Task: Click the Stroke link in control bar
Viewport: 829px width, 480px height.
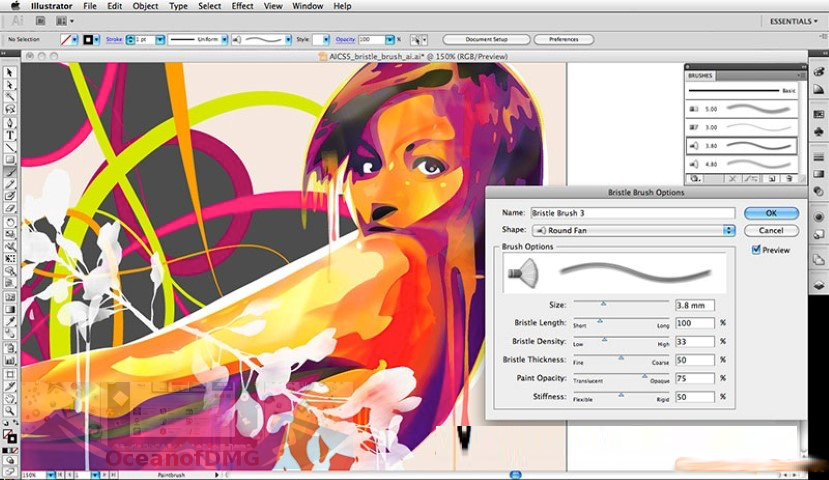Action: (114, 40)
